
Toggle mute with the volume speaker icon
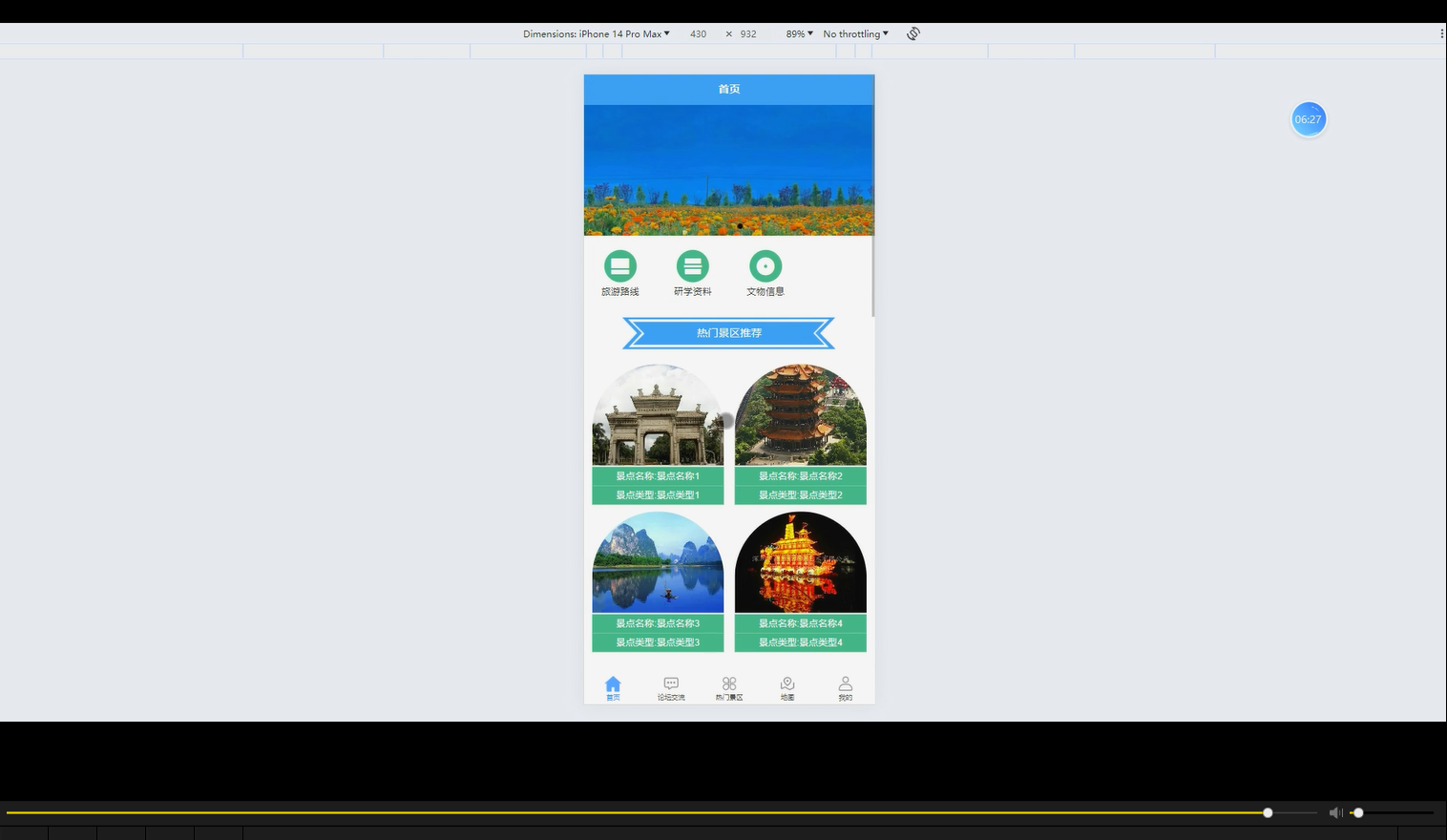(1336, 812)
